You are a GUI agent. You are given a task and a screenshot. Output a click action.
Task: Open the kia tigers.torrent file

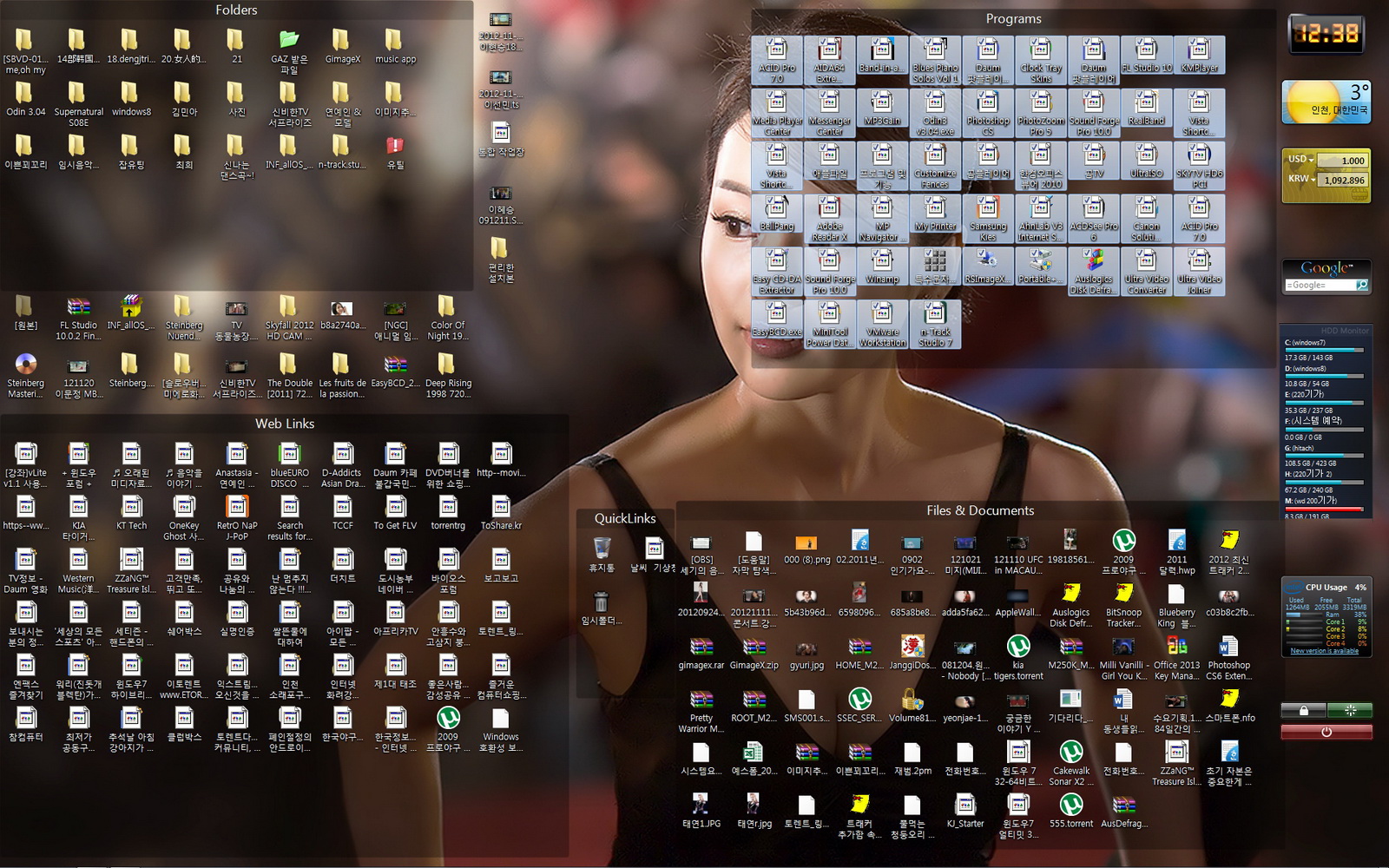click(1018, 657)
